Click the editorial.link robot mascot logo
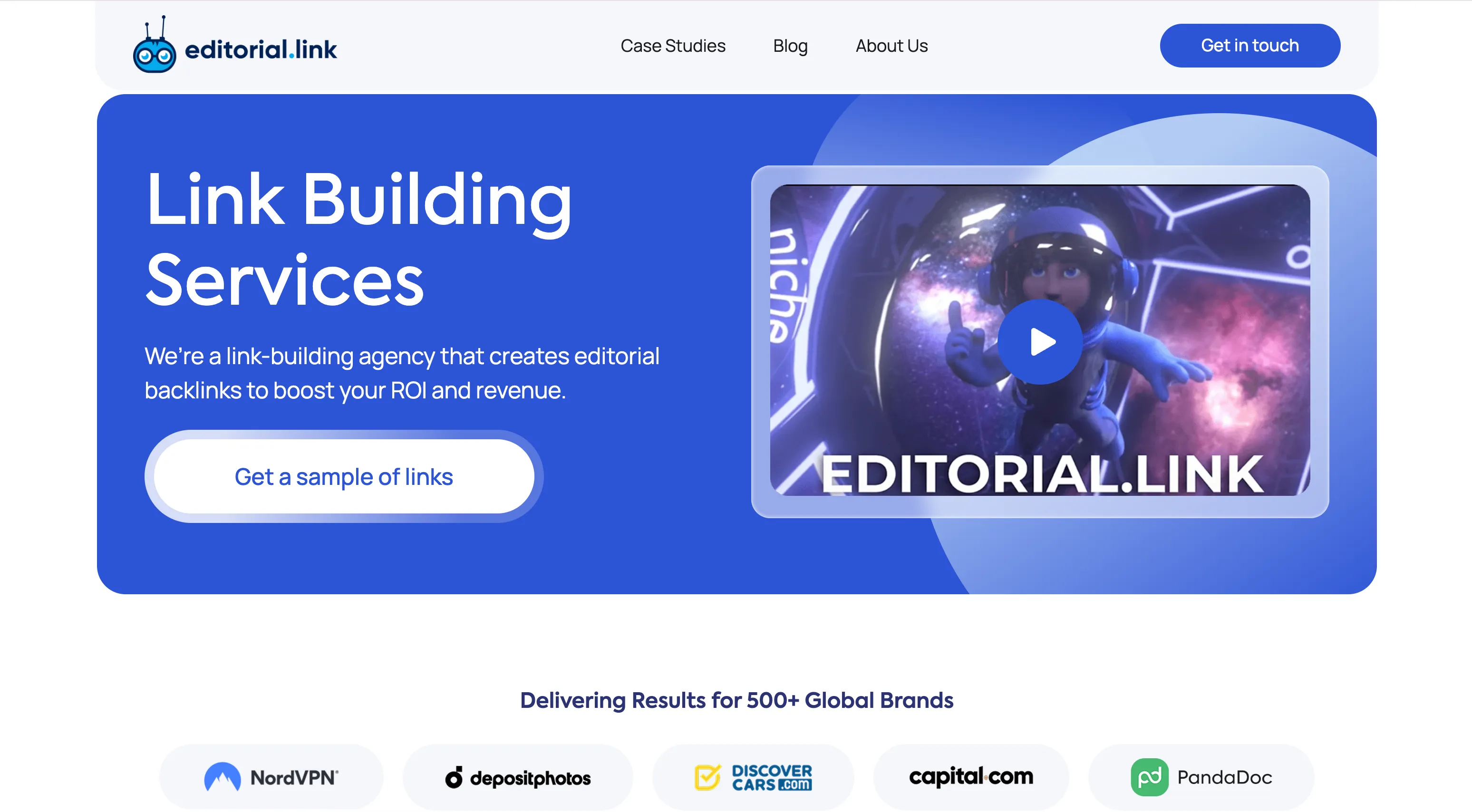This screenshot has height=812, width=1472. click(155, 45)
